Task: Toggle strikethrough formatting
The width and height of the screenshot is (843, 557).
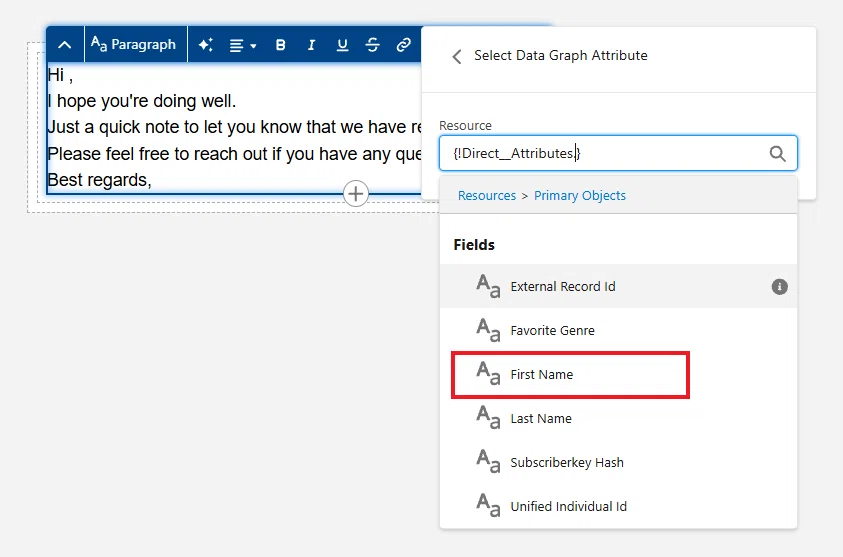Action: (373, 45)
